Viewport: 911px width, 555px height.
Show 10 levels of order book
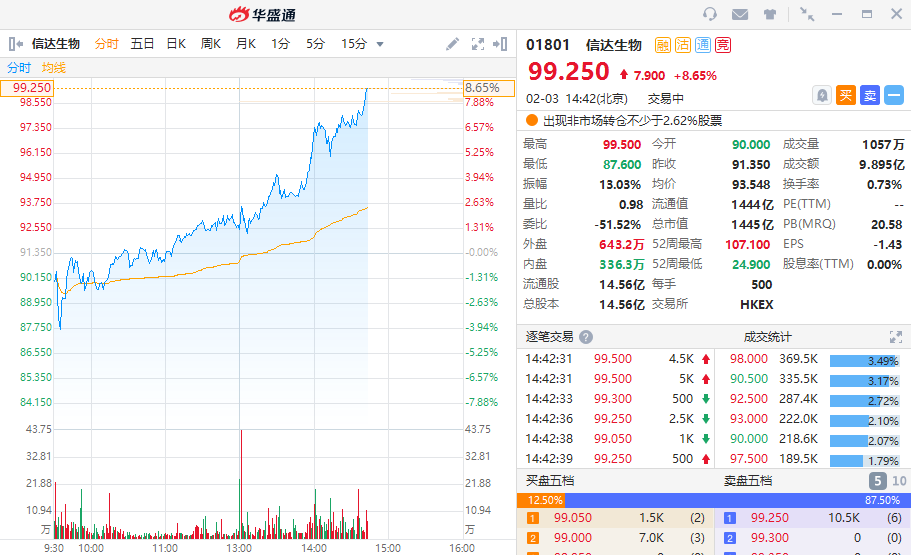tap(899, 481)
